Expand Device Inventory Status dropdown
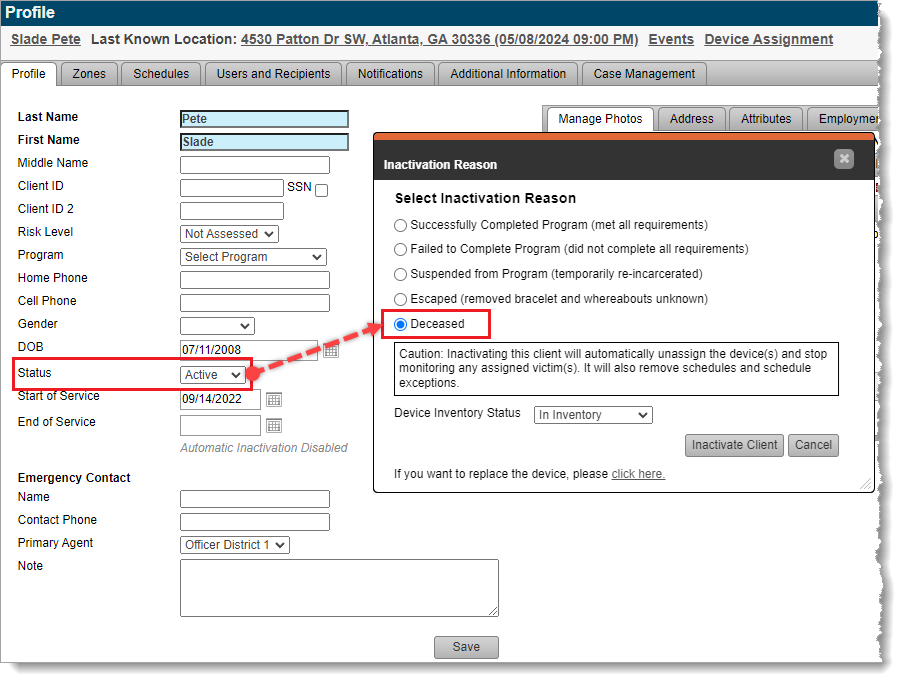The image size is (904, 683). 592,415
